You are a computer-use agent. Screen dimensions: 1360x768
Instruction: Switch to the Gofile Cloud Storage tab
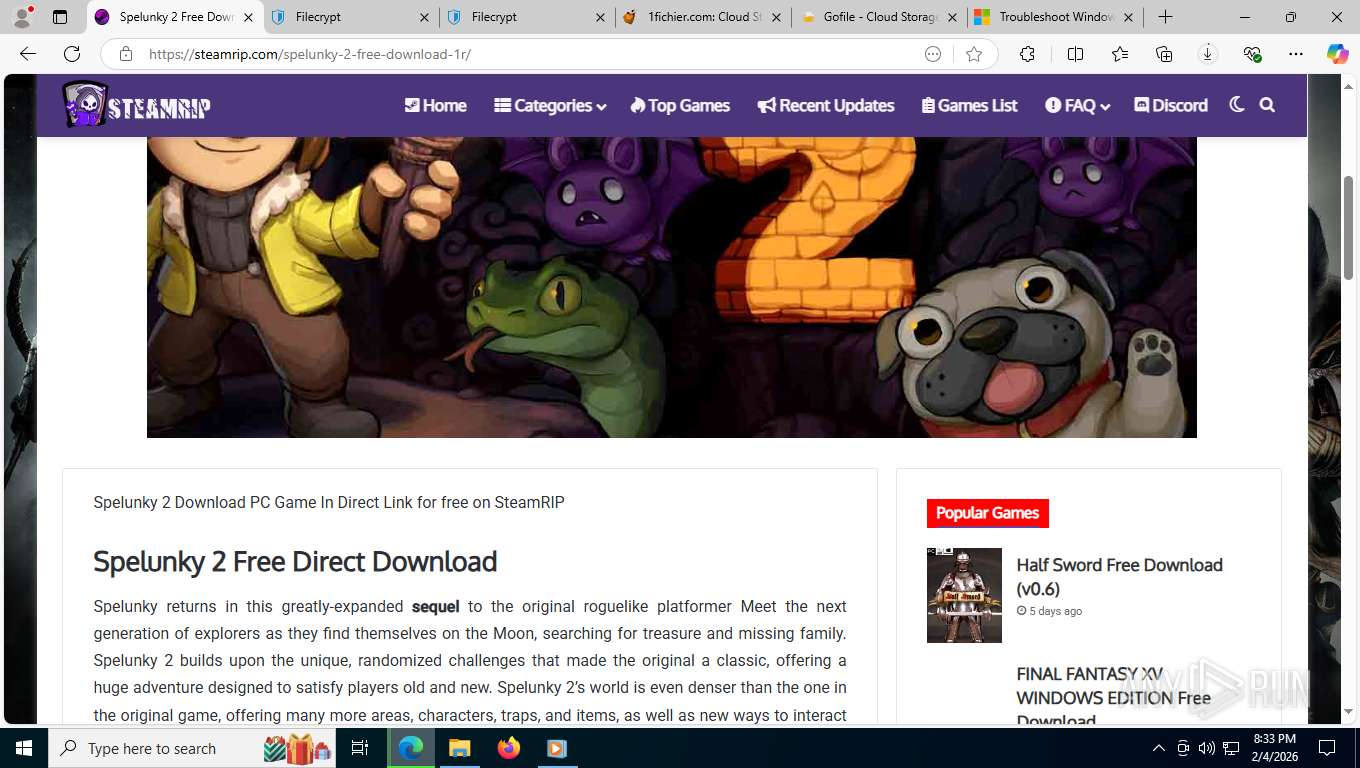coord(878,17)
